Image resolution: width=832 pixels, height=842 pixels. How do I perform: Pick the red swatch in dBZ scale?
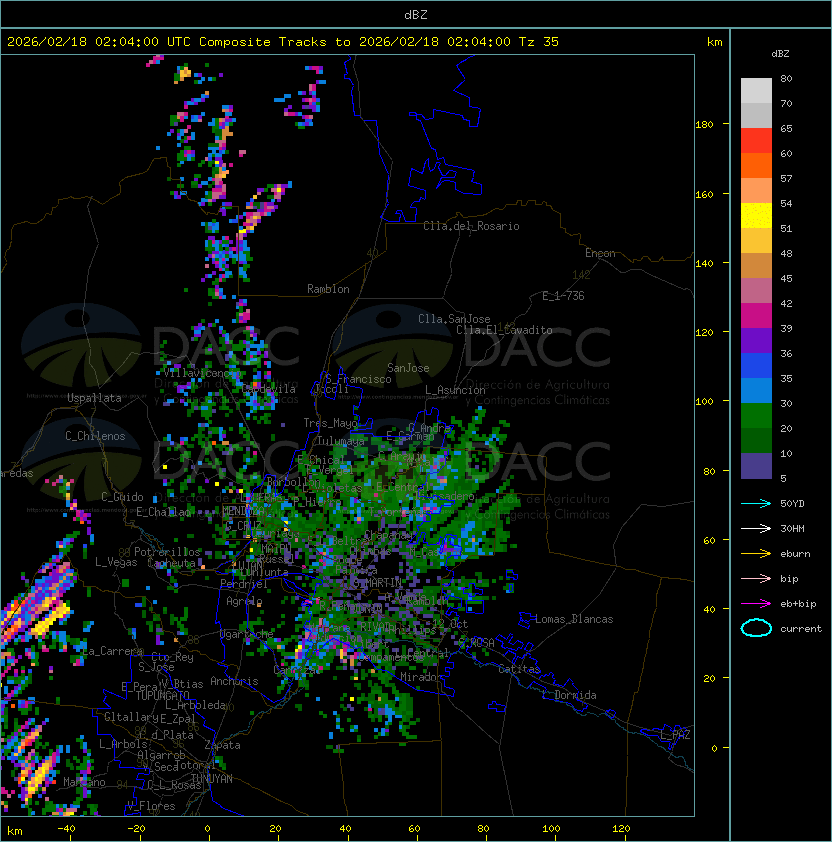point(756,141)
